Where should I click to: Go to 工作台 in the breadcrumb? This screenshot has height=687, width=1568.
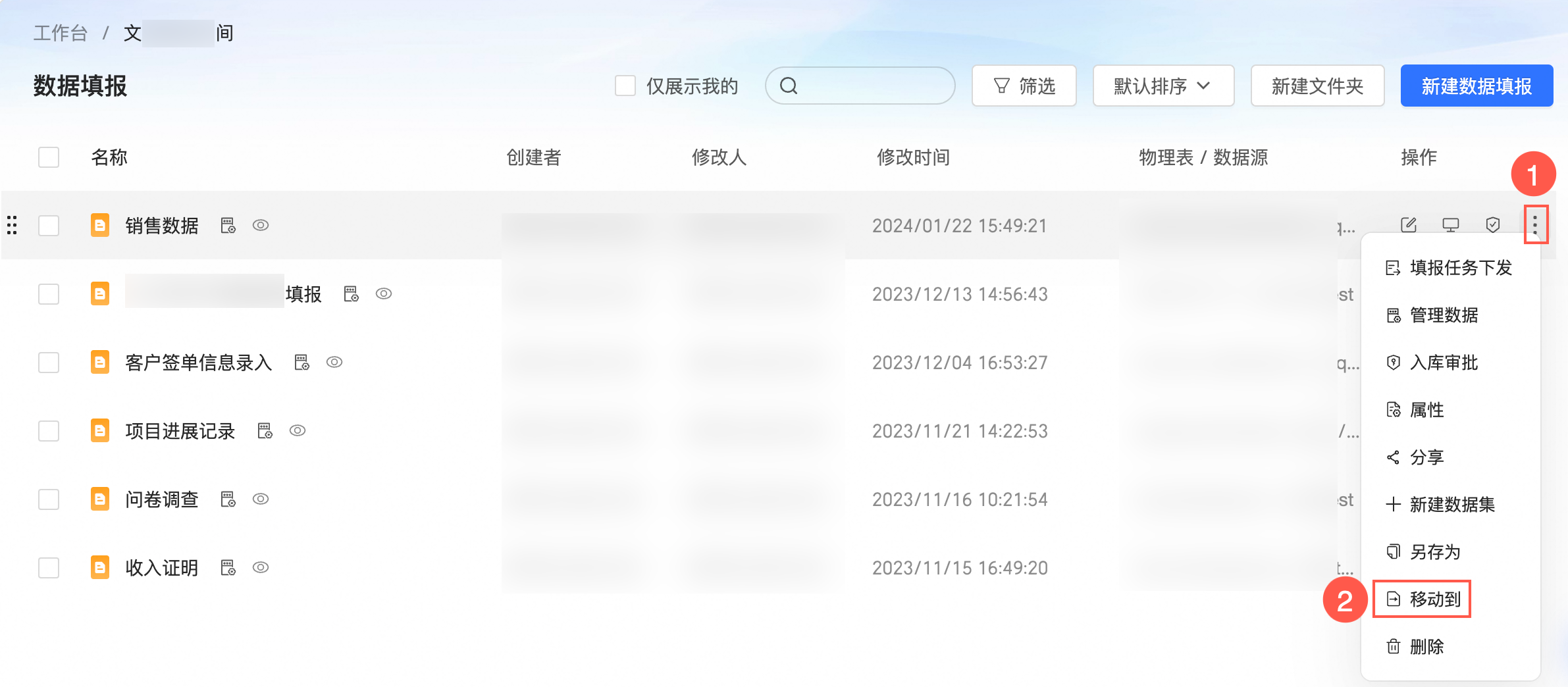pos(60,33)
